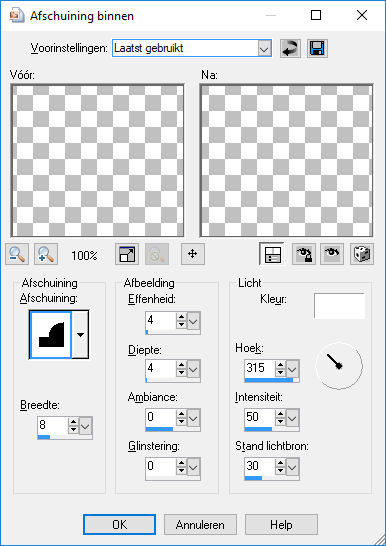The height and width of the screenshot is (546, 386).
Task: Open the Glinstering slider dropdown
Action: coord(194,467)
